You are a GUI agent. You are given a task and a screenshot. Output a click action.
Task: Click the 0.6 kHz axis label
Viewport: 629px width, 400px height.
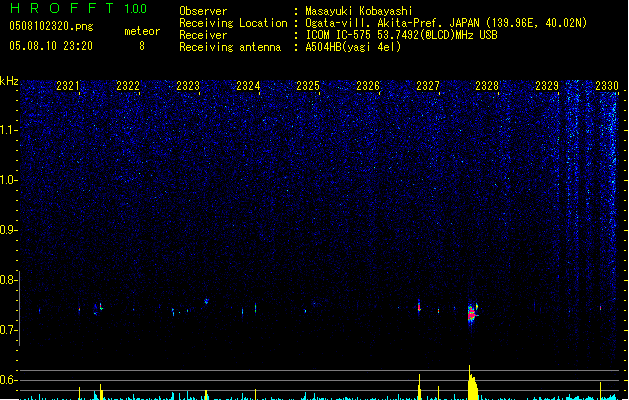tap(8, 380)
